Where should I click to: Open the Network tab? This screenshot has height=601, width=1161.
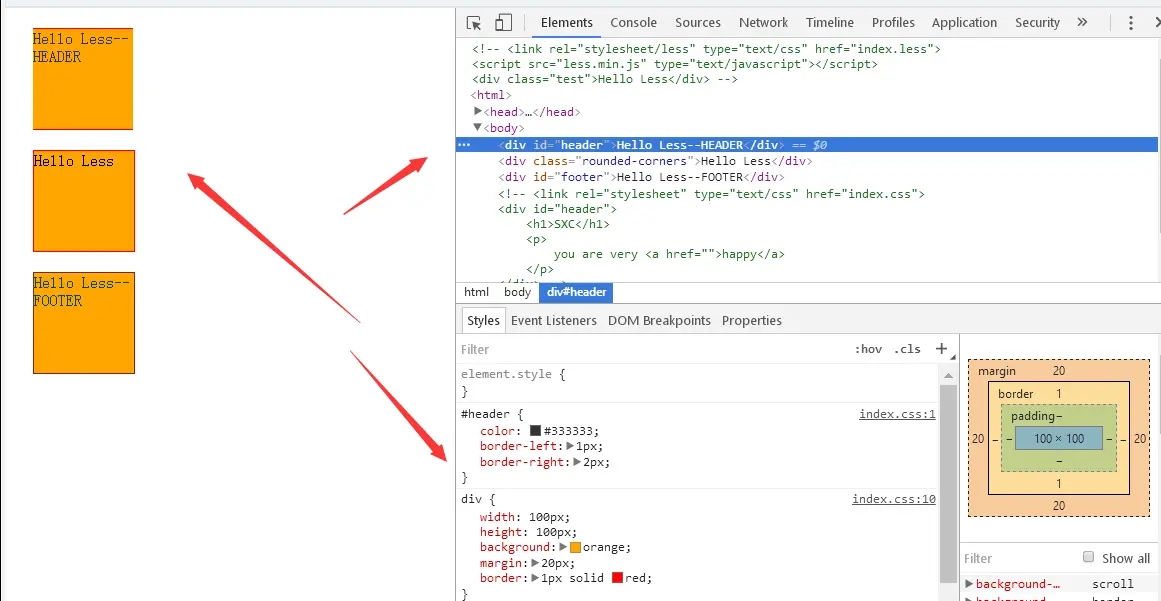coord(763,22)
